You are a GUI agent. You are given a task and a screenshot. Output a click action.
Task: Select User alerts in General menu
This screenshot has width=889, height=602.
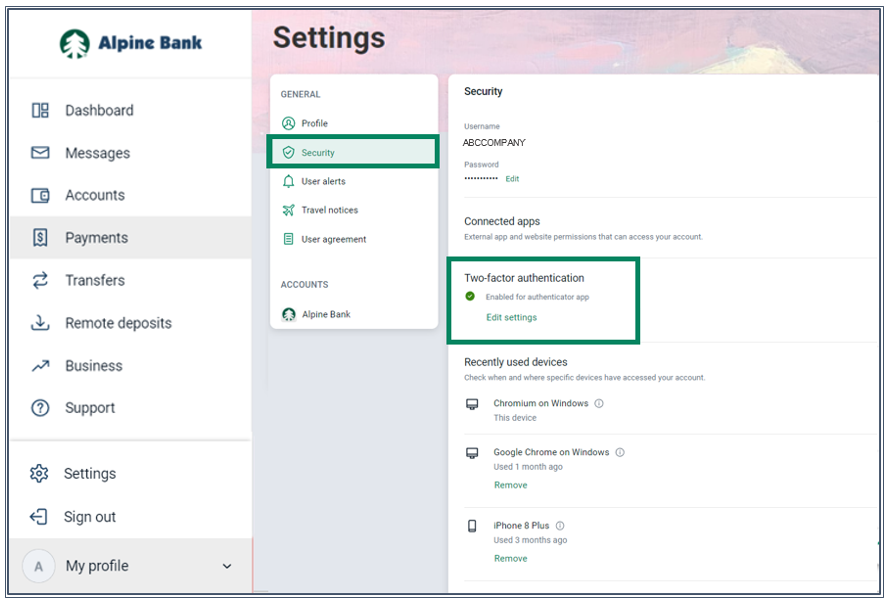[x=323, y=182]
